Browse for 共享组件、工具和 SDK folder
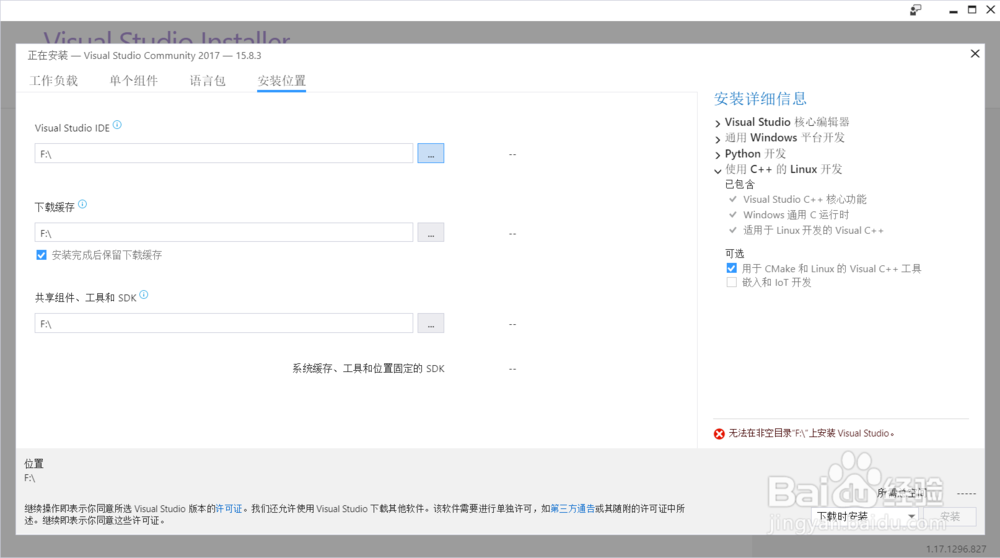 point(430,323)
